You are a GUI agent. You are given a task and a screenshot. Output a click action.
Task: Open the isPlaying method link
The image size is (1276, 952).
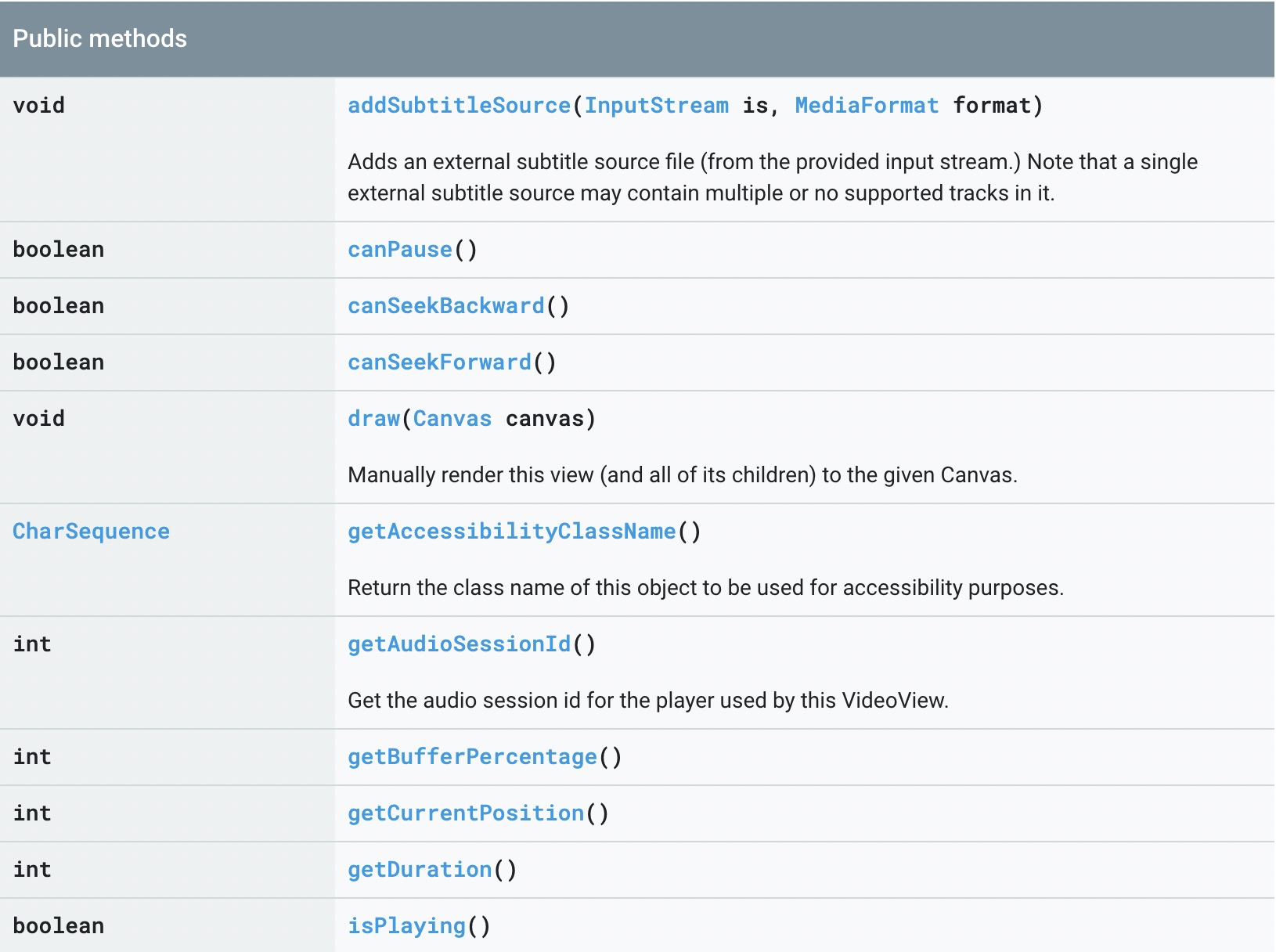406,926
